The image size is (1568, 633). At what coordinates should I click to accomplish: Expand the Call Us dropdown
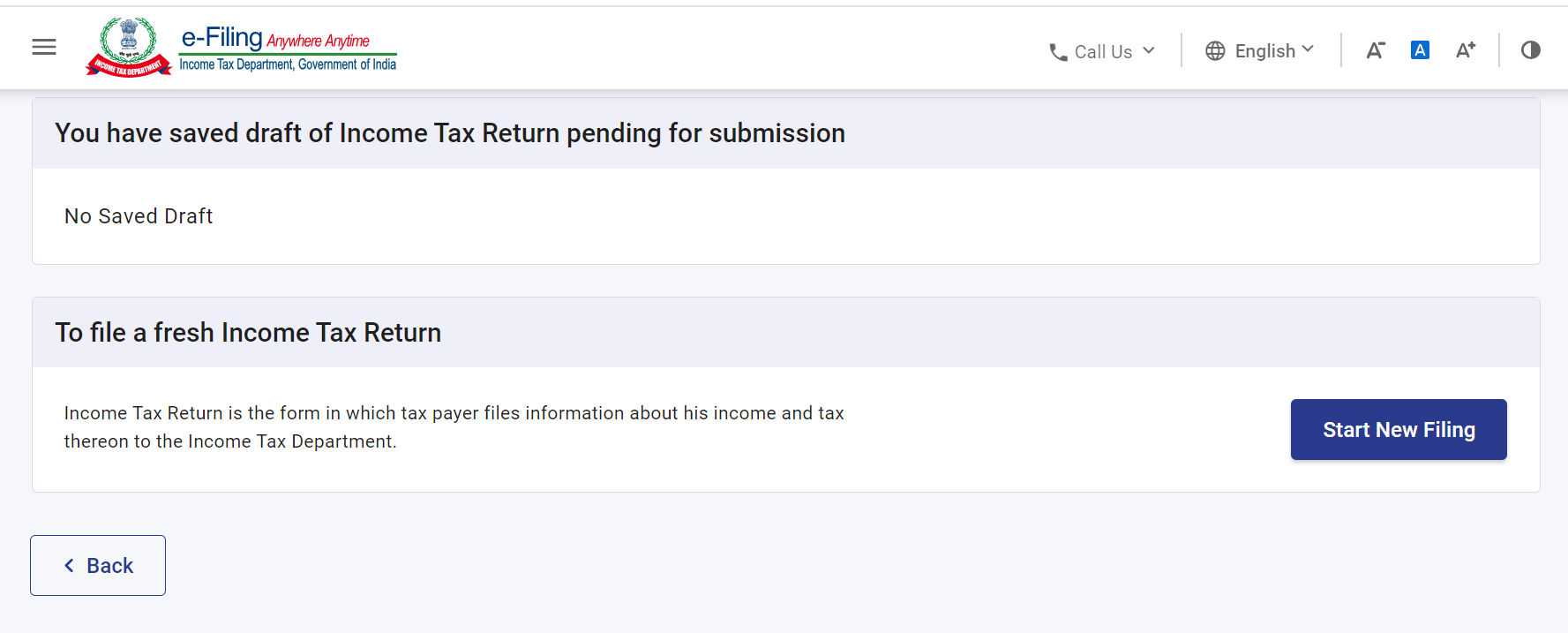click(1103, 52)
